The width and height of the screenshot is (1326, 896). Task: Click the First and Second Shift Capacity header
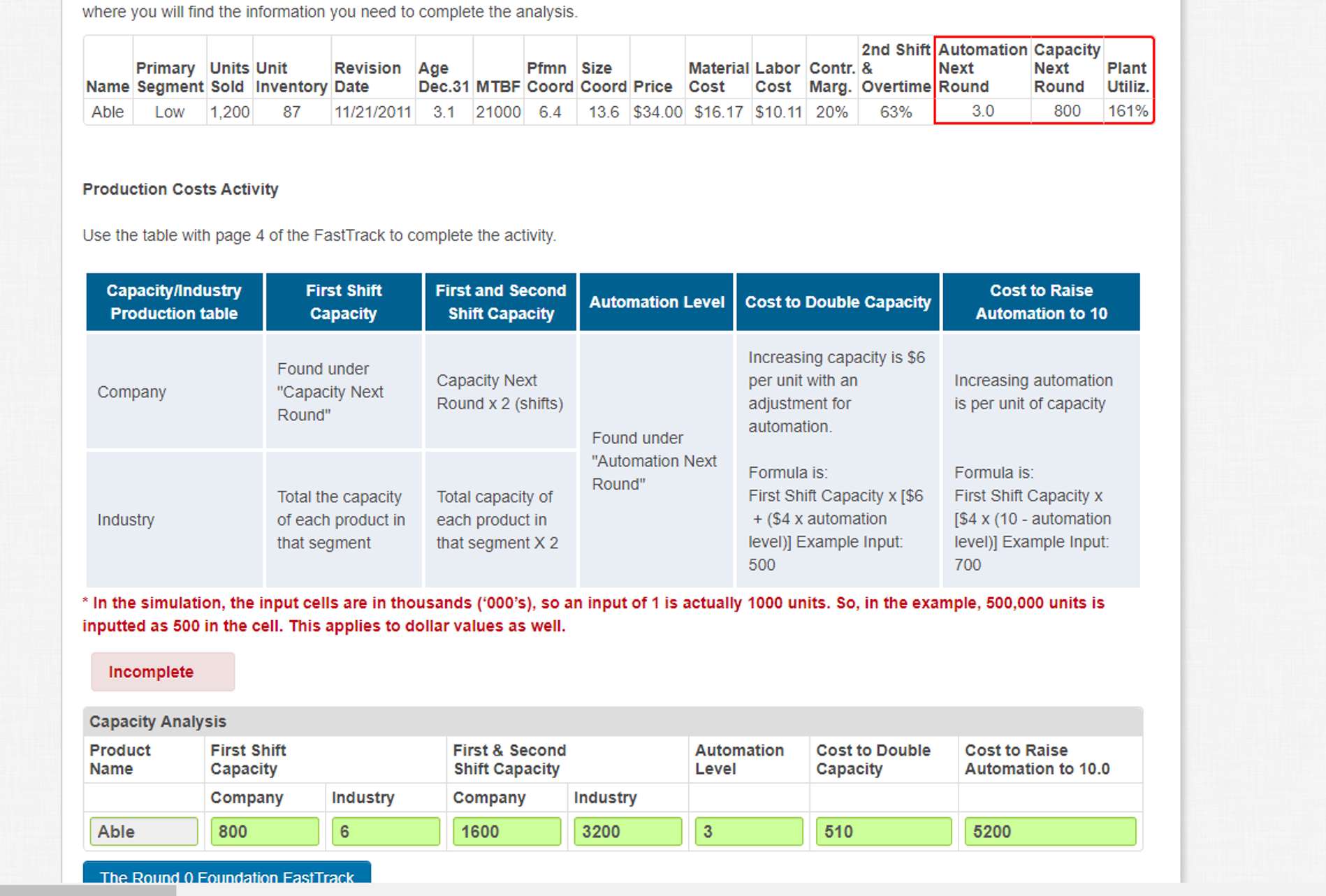tap(500, 302)
